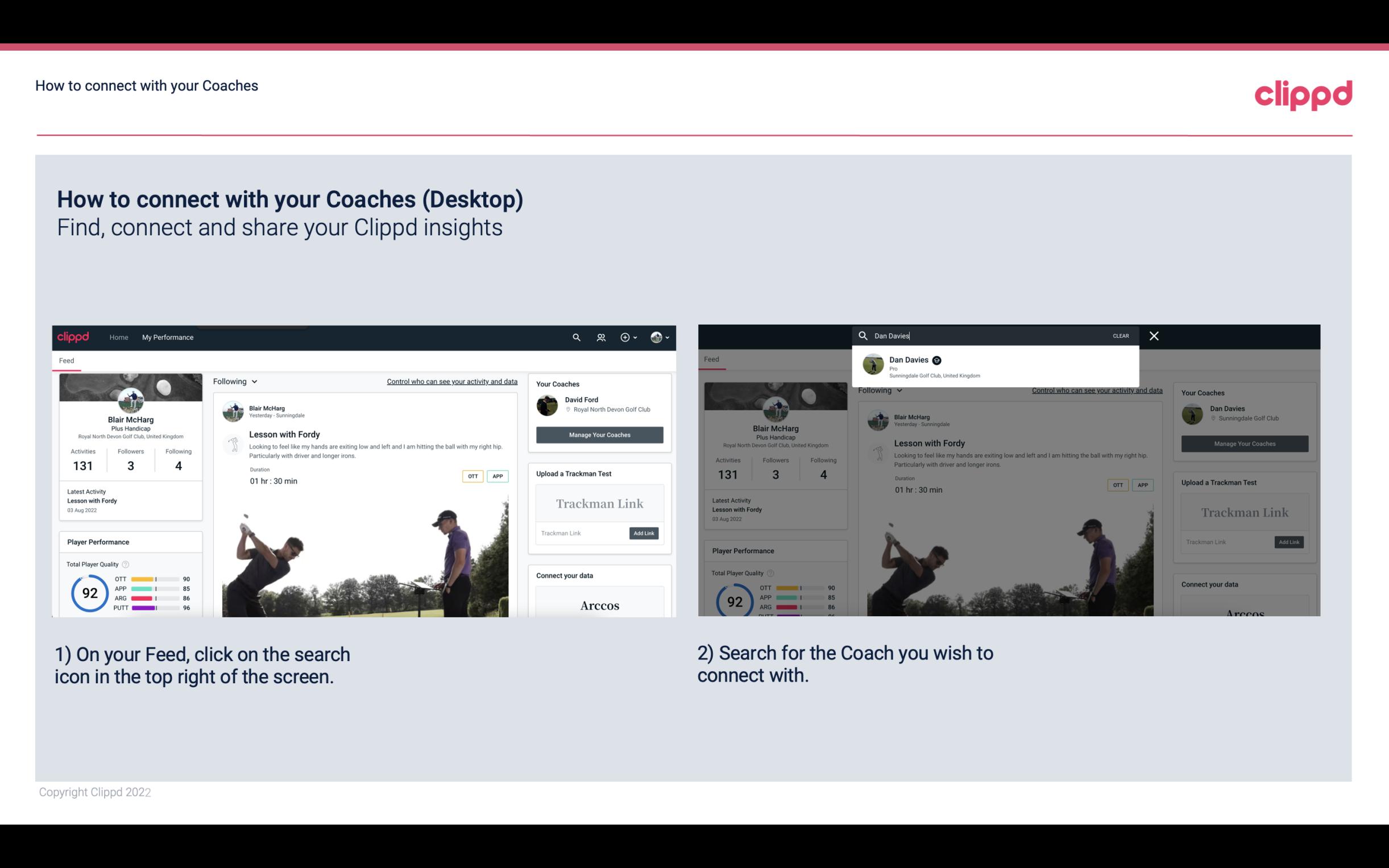Expand the Home navigation dropdown menu
This screenshot has height=868, width=1389.
[x=120, y=337]
